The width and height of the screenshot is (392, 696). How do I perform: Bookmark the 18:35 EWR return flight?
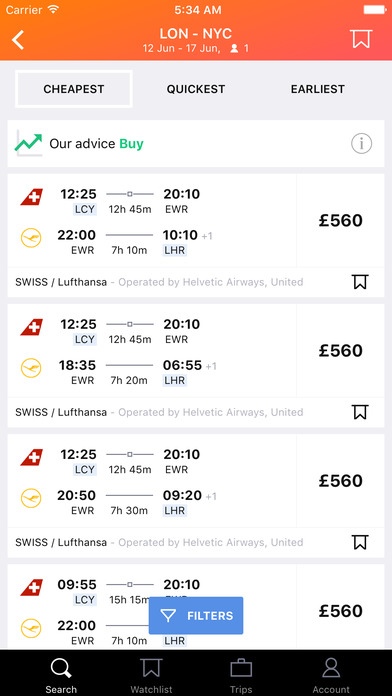[360, 412]
